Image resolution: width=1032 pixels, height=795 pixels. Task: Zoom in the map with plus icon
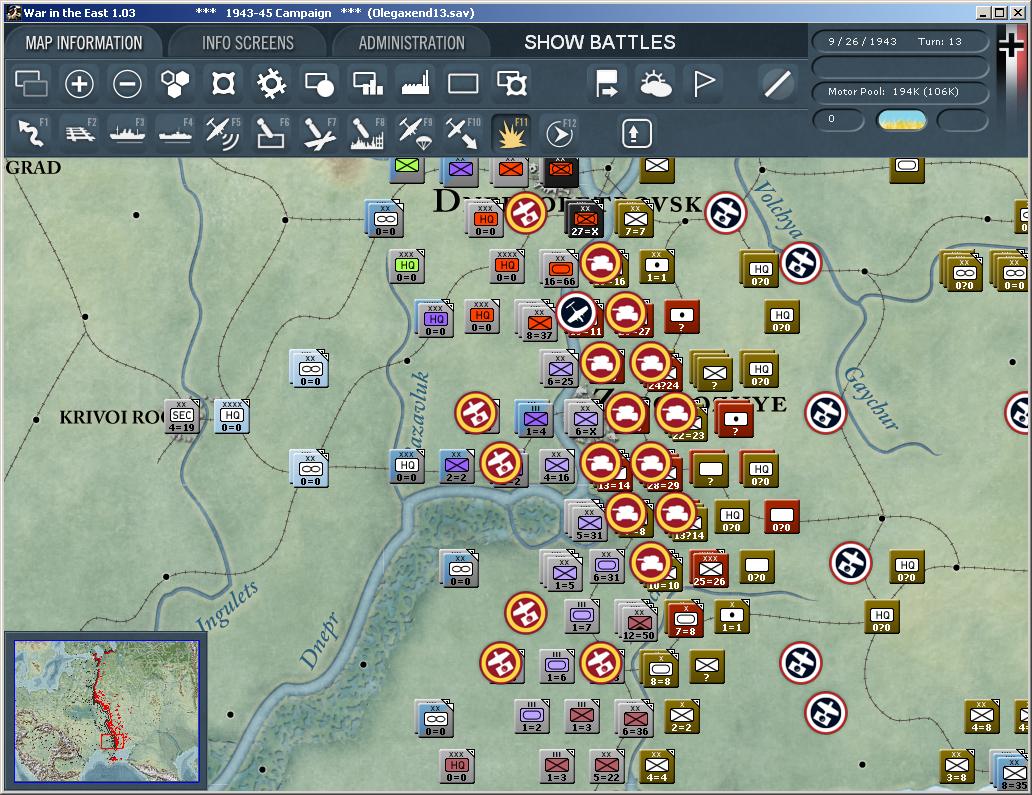[x=79, y=84]
